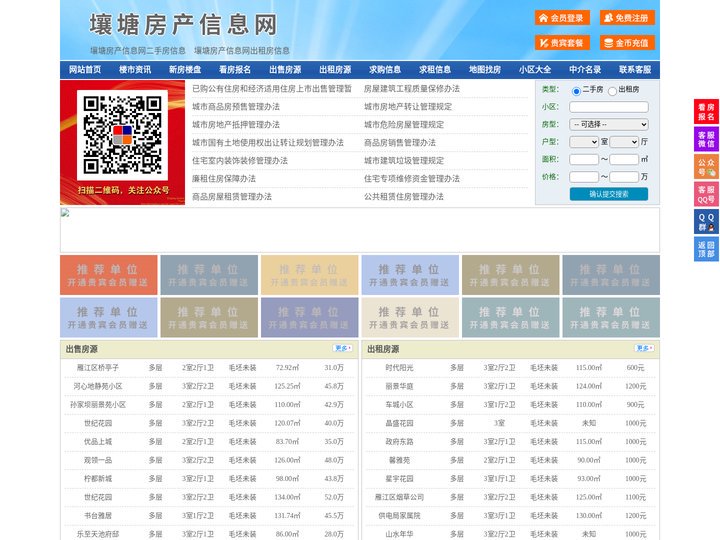Viewport: 720px width, 540px height.
Task: Focus the minimum 面积 input field
Action: pyautogui.click(x=584, y=159)
